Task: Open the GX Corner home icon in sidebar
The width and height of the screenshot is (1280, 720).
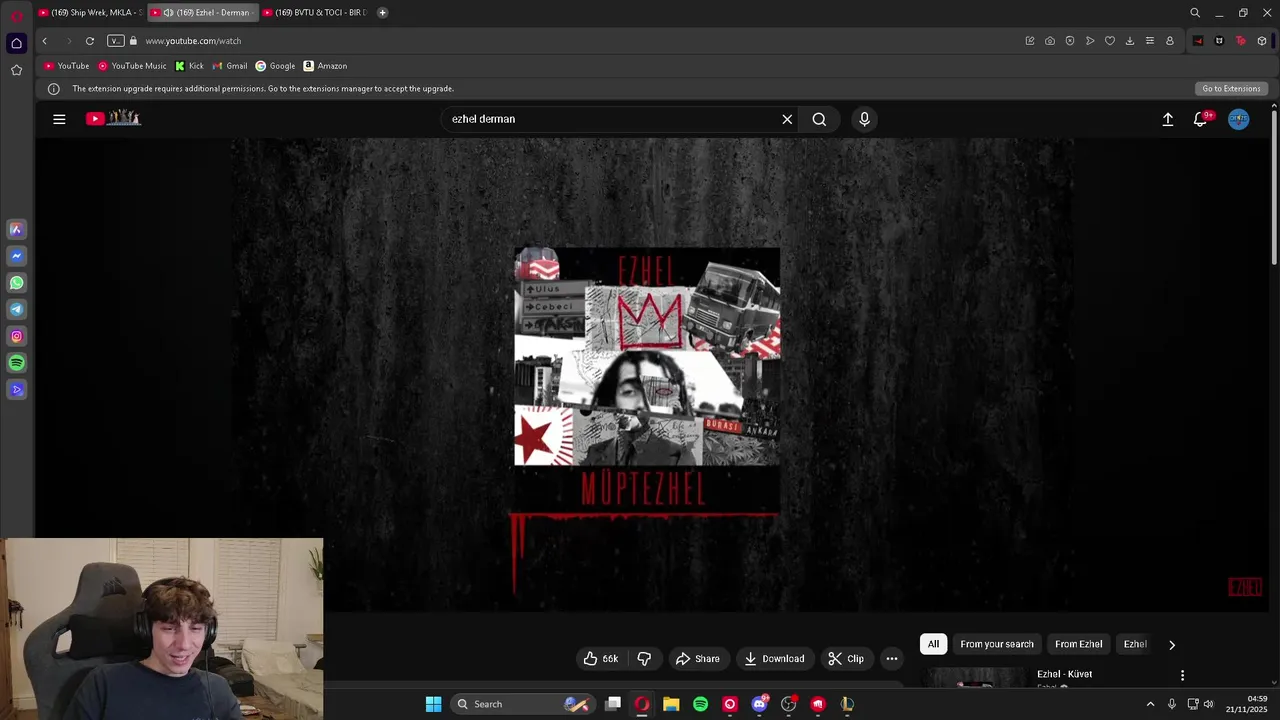Action: (x=16, y=43)
